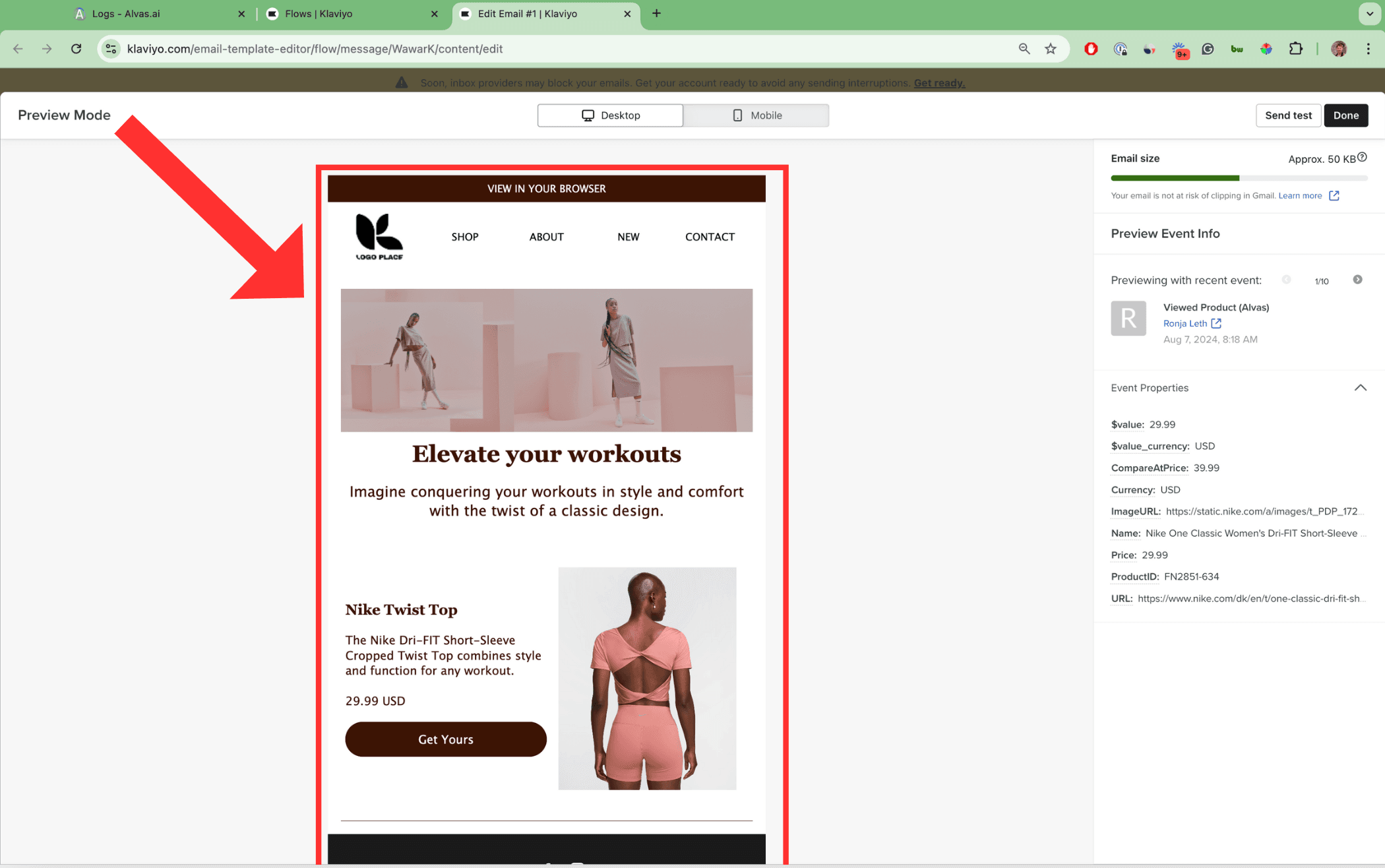Select the Edit Email #1 | Klaviyo tab
Screen dimensions: 1385x868
click(545, 14)
